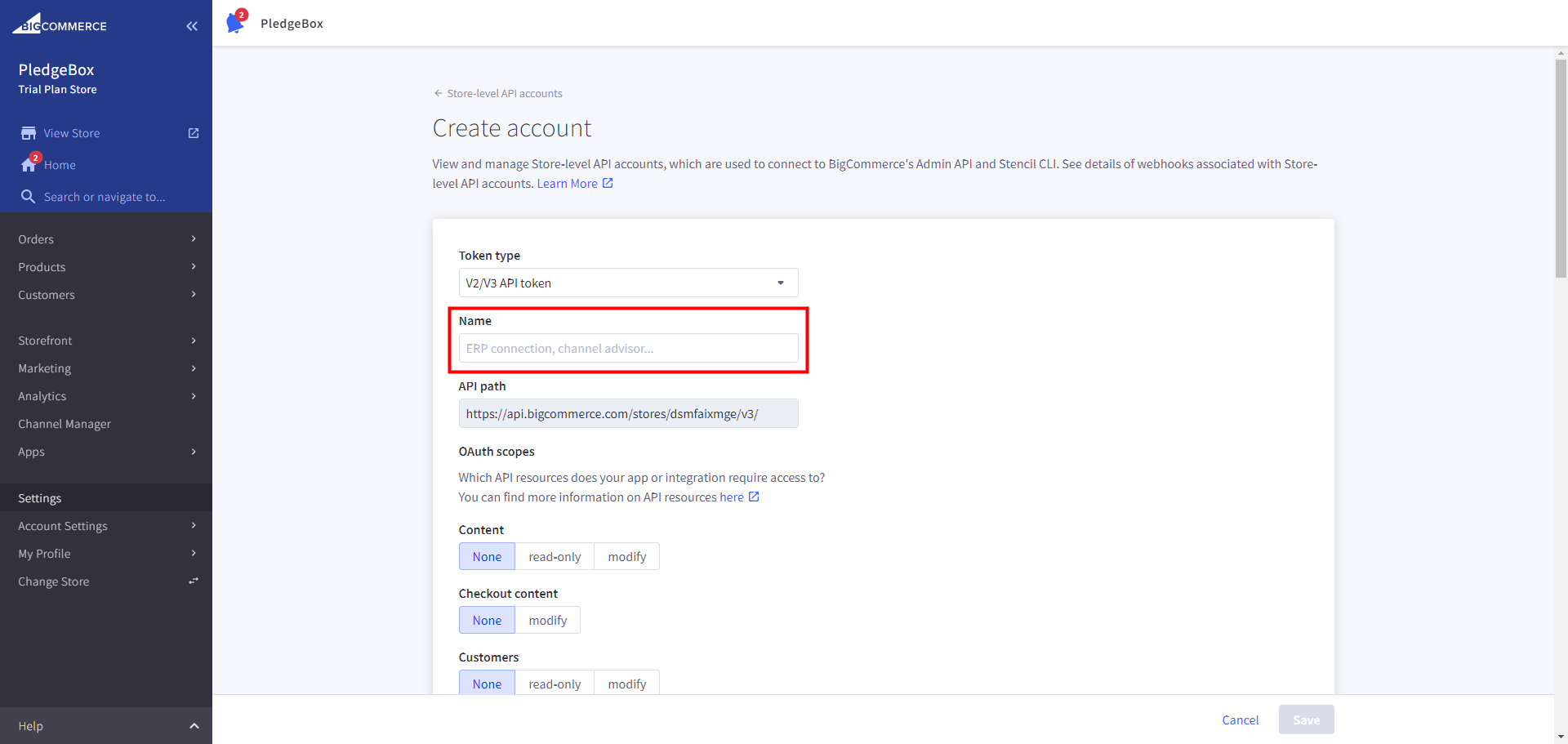Click the Cancel button

tap(1240, 719)
